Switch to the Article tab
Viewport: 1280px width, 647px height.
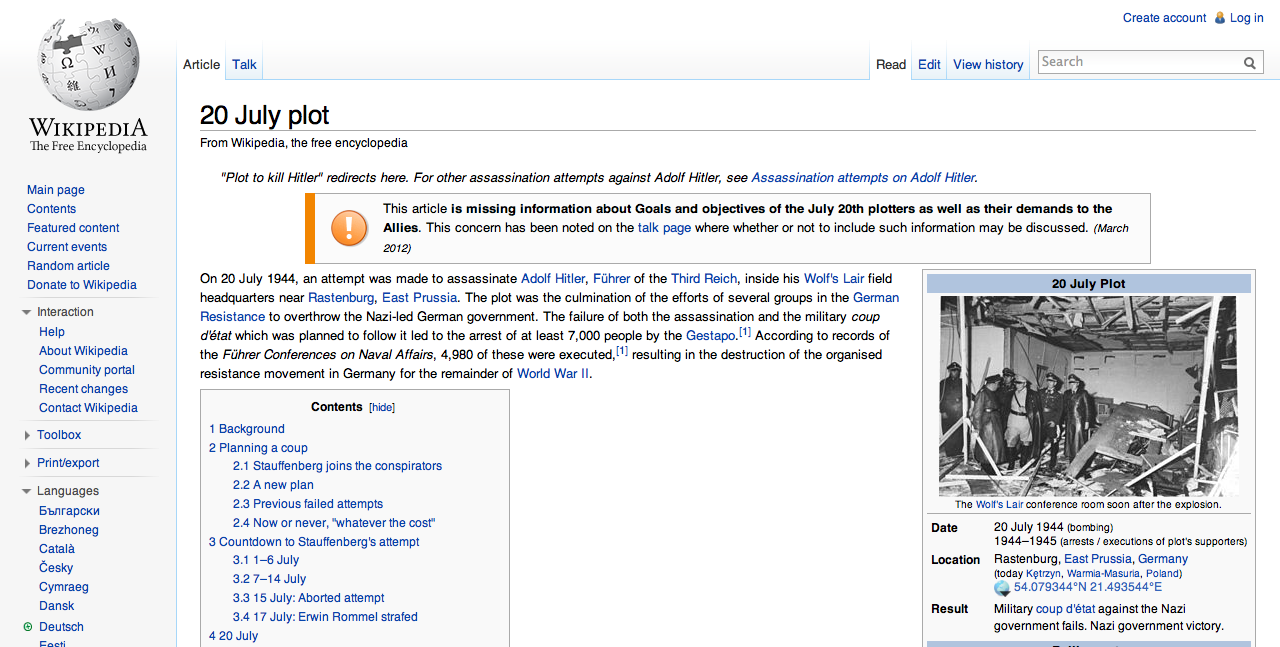[x=201, y=64]
